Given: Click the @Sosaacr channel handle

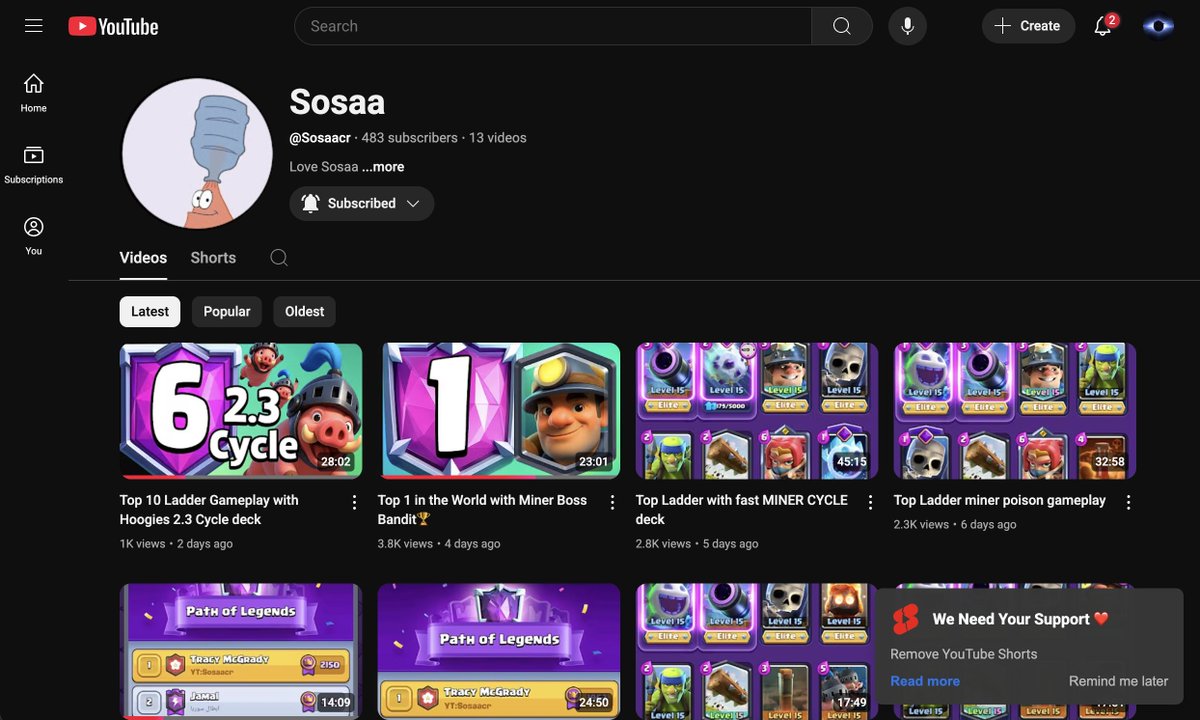Looking at the screenshot, I should coord(320,138).
